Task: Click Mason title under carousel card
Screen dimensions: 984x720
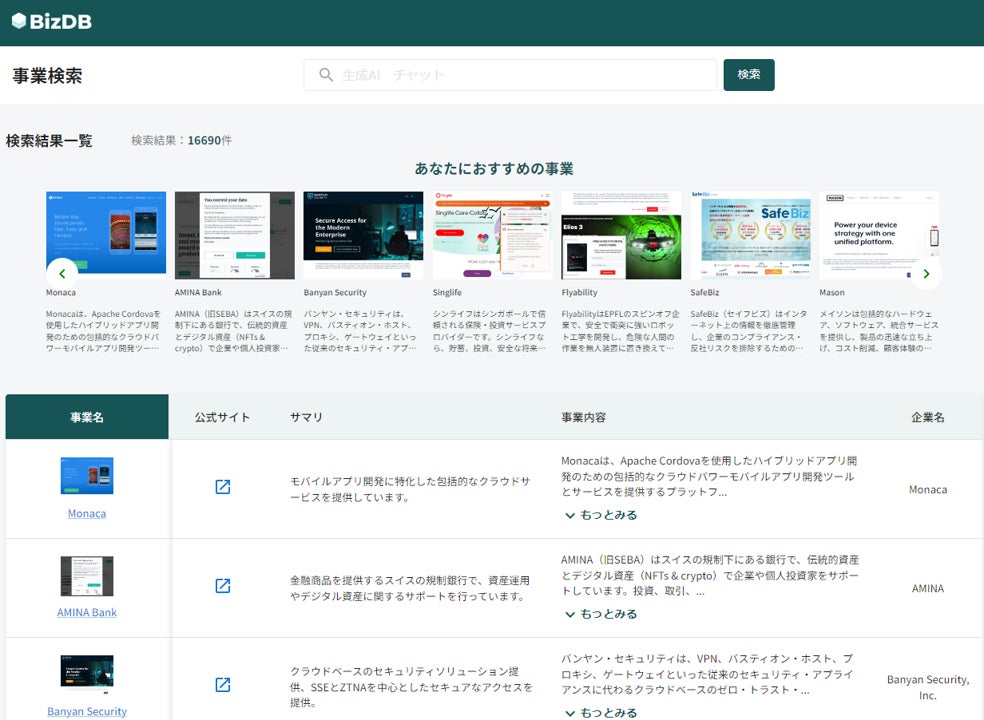Action: [832, 293]
